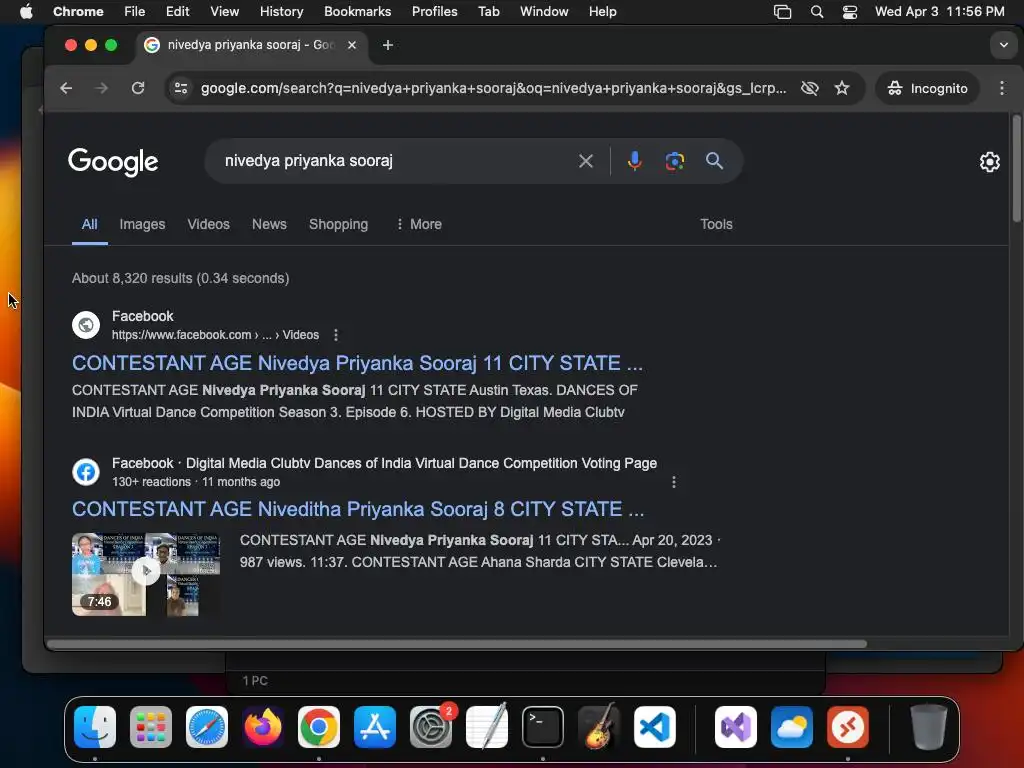The height and width of the screenshot is (768, 1024).
Task: Open 'CONTESTANT AGE Niveditha Priyanka Sooraj 8' result
Action: [x=358, y=509]
